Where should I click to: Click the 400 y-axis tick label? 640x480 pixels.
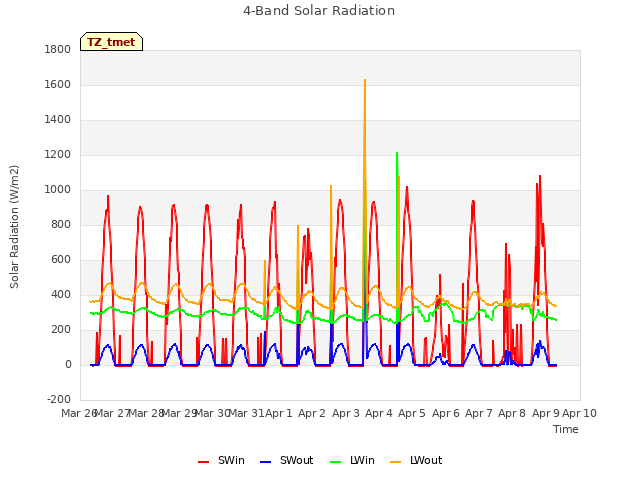click(61, 295)
